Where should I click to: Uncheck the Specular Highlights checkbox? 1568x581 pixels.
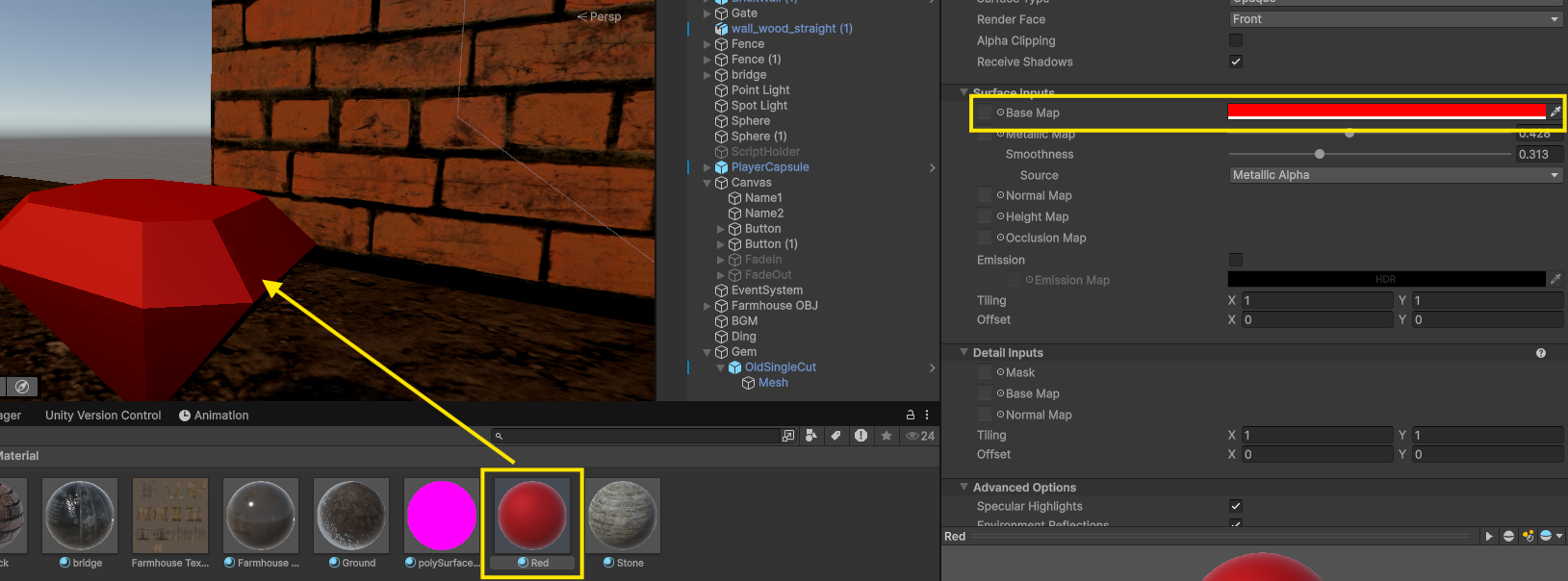click(1236, 506)
